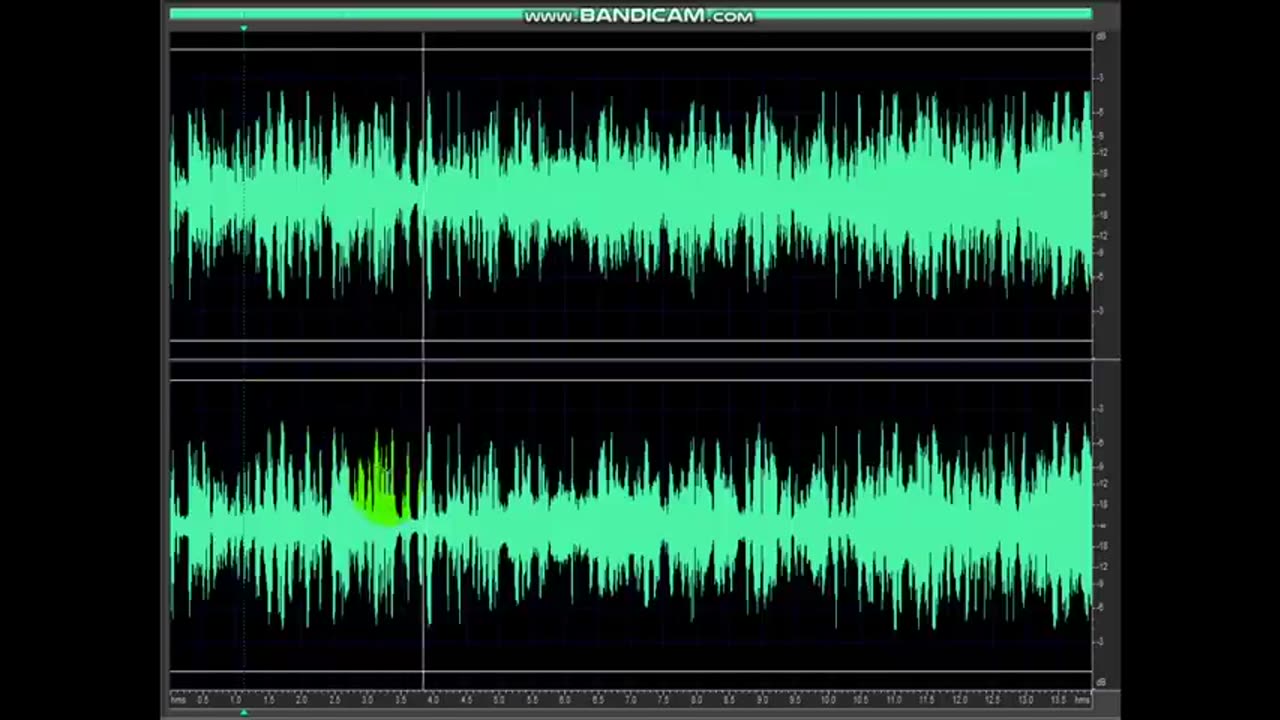
Task: Click the 5.0 mark on the time ruler
Action: (x=500, y=700)
